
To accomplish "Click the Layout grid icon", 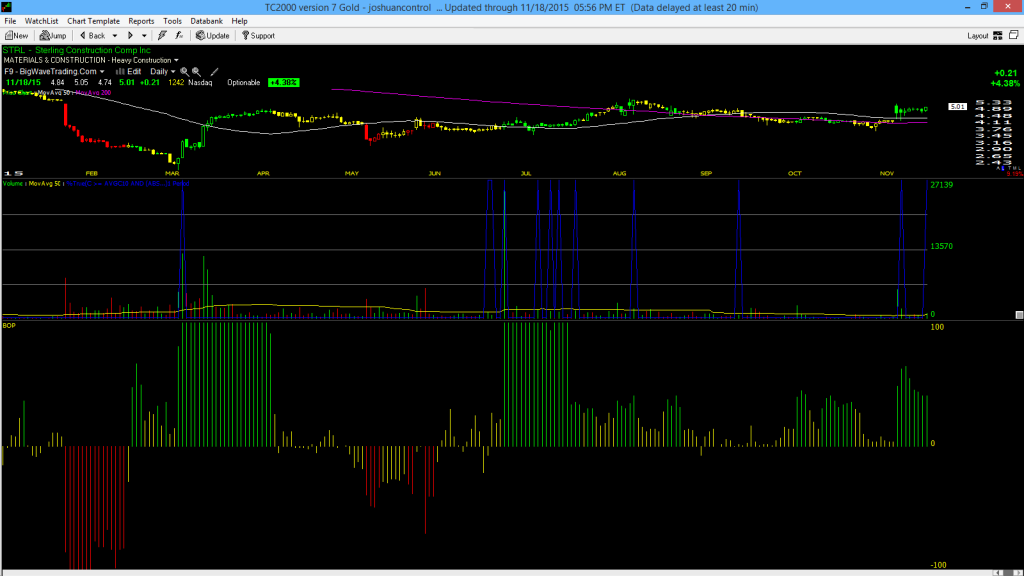I will point(998,36).
